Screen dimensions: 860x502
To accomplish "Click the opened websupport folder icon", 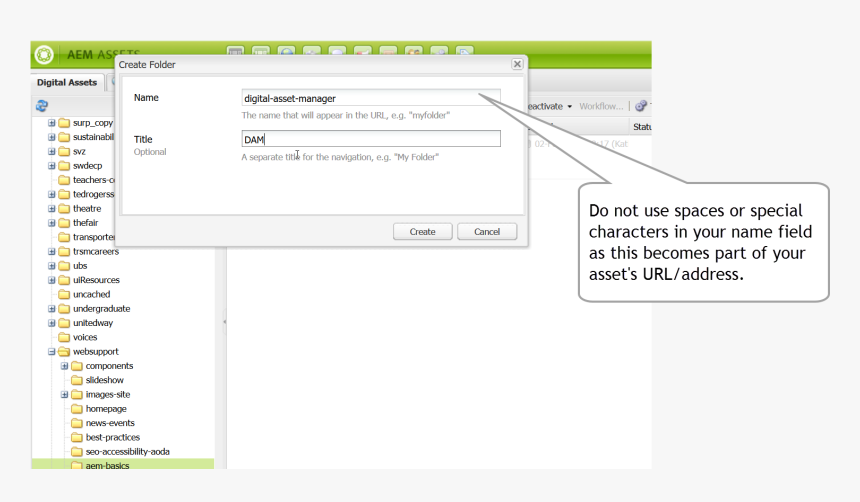I will (64, 351).
